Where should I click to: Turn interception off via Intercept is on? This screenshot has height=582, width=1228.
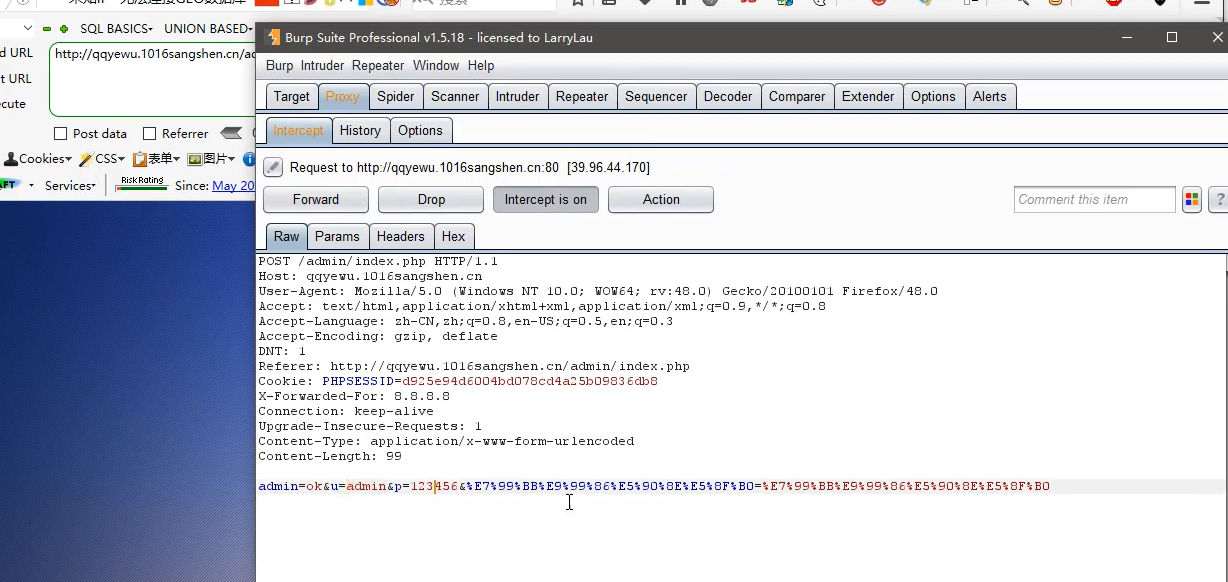point(545,199)
